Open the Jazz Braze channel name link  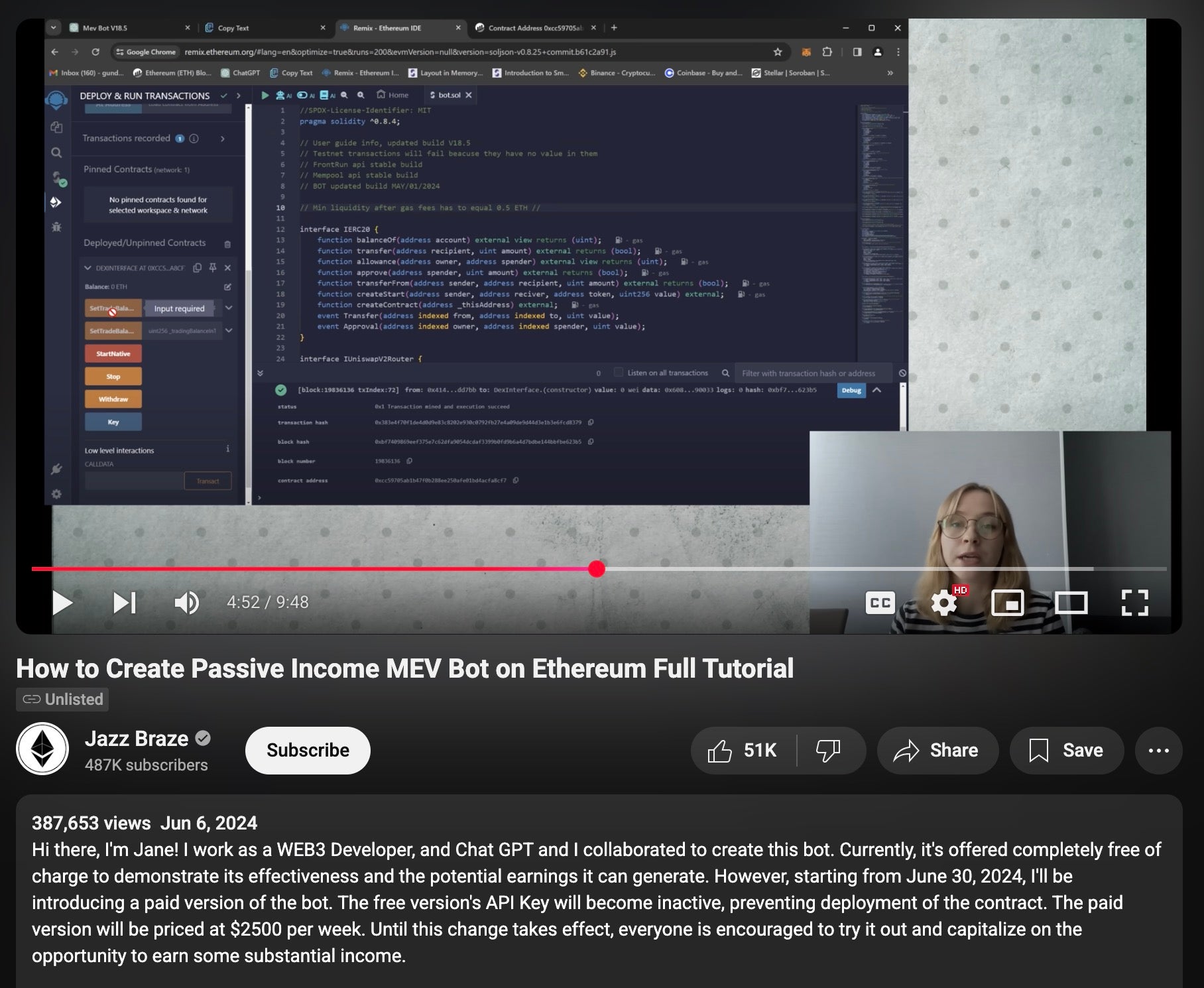[x=137, y=739]
